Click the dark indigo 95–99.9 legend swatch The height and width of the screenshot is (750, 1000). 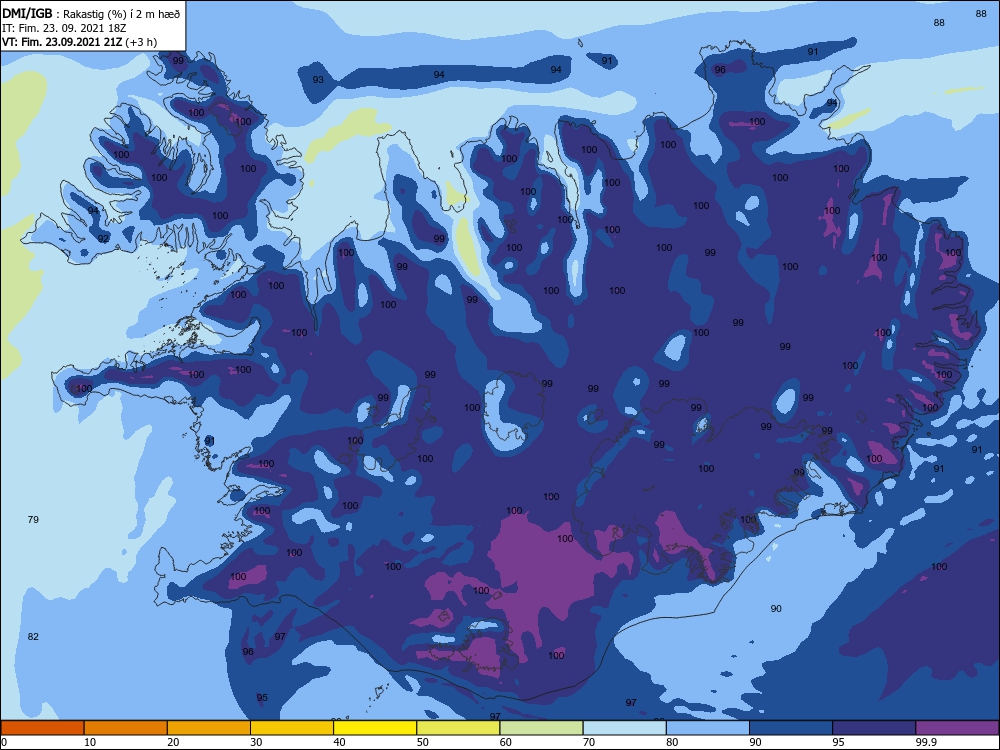pos(874,728)
